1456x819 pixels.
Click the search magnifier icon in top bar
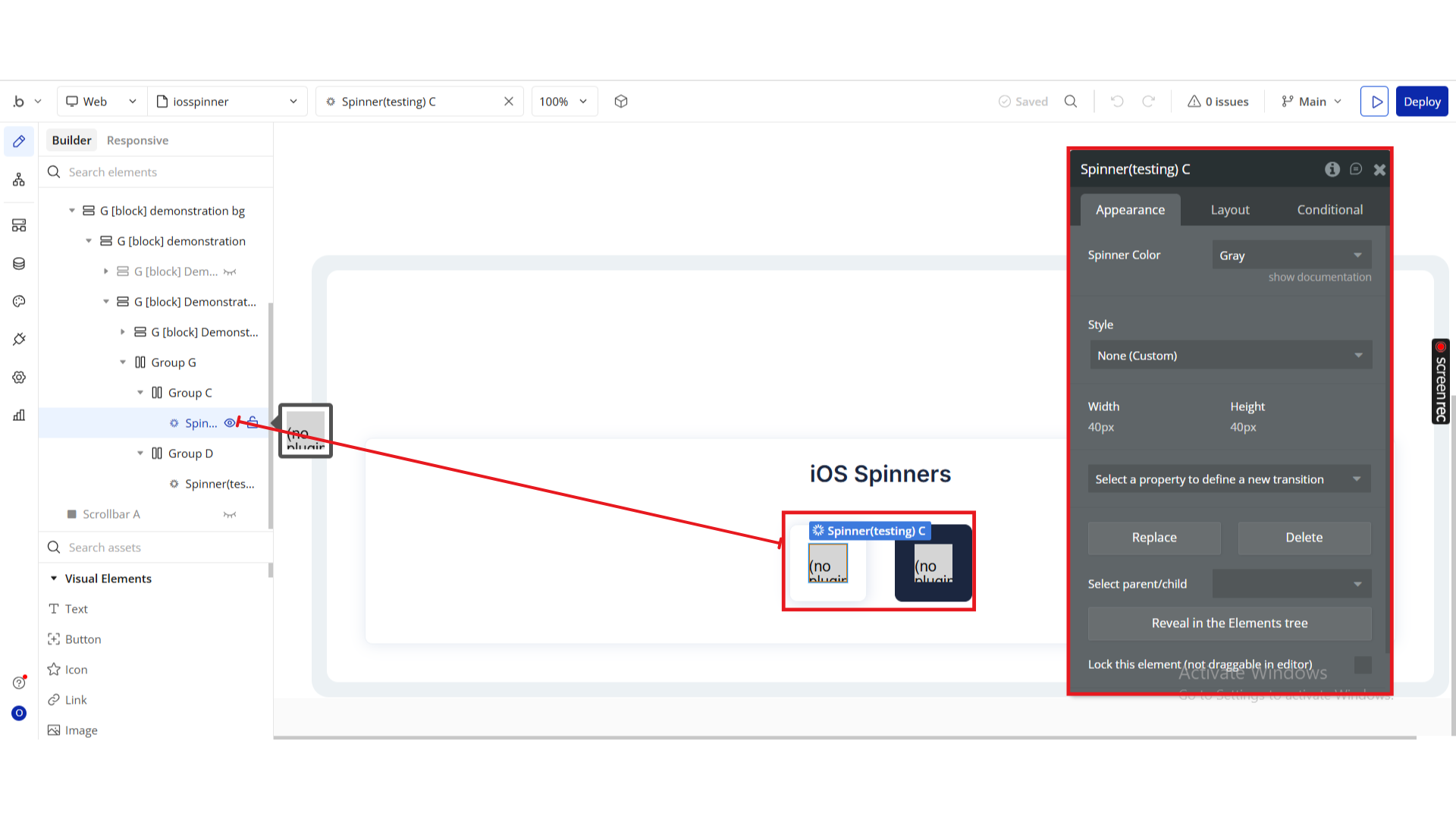(x=1071, y=102)
